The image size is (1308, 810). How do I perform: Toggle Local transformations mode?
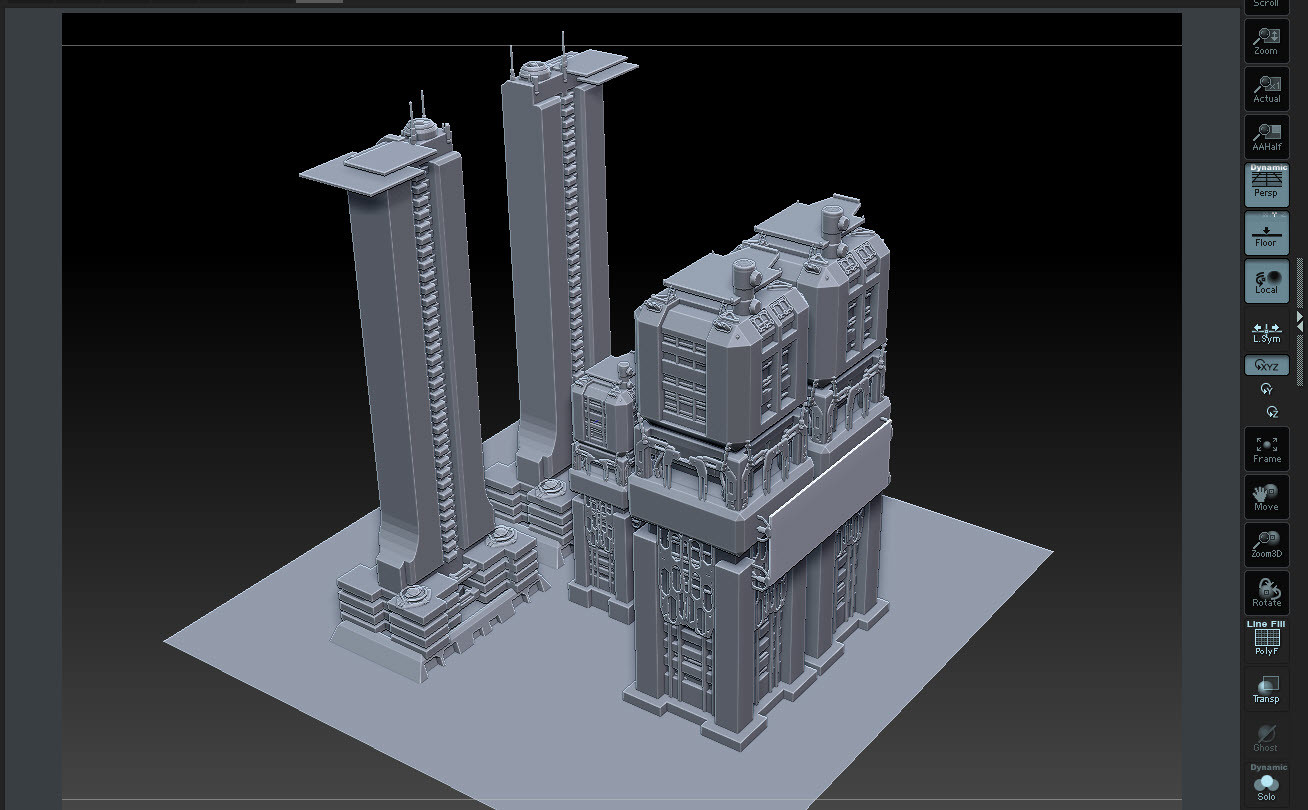click(x=1266, y=281)
